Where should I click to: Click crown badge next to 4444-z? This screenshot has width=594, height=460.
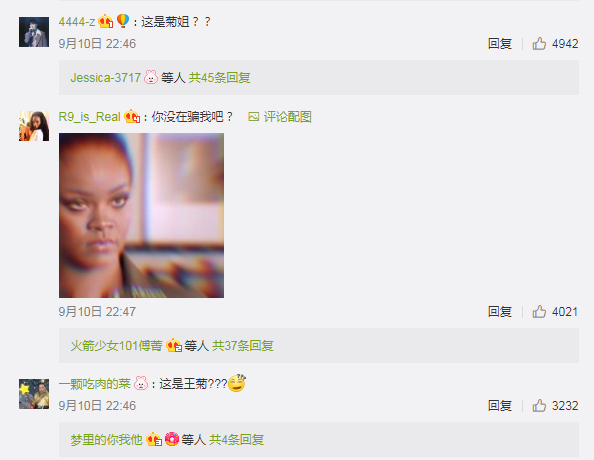[x=105, y=22]
